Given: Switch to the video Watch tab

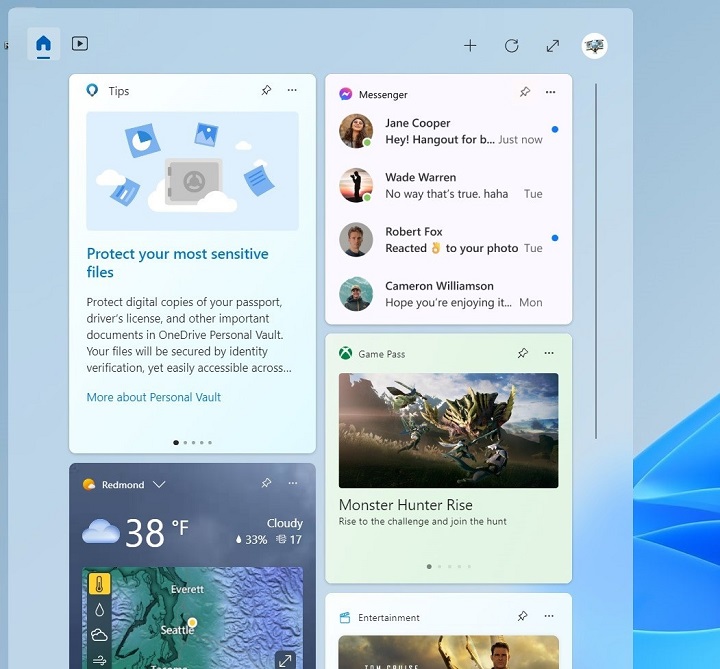Looking at the screenshot, I should click(80, 44).
